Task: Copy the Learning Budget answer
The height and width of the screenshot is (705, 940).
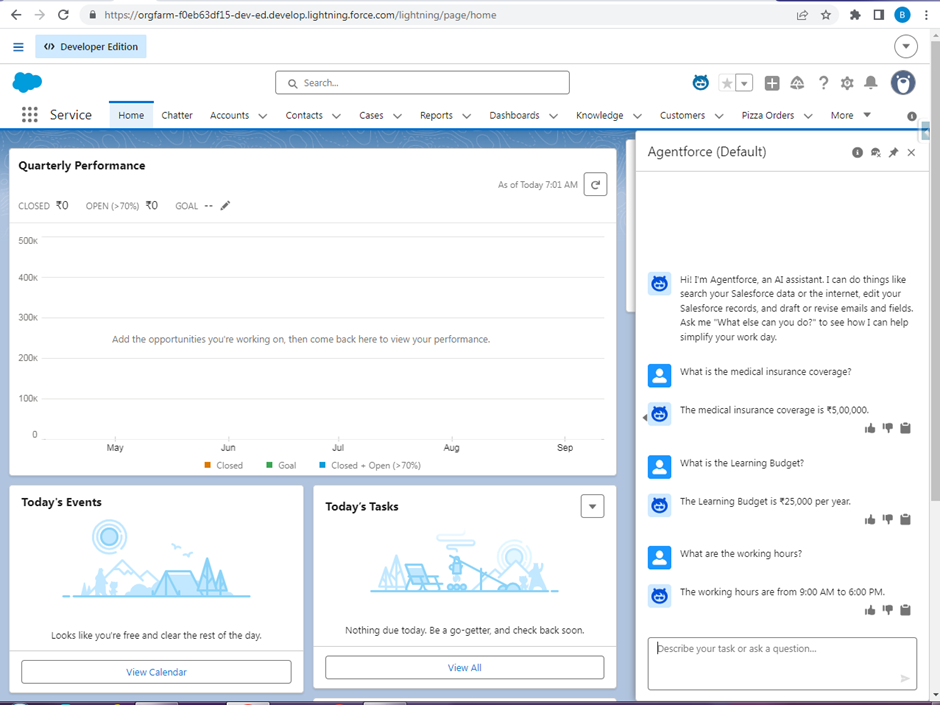Action: 905,519
